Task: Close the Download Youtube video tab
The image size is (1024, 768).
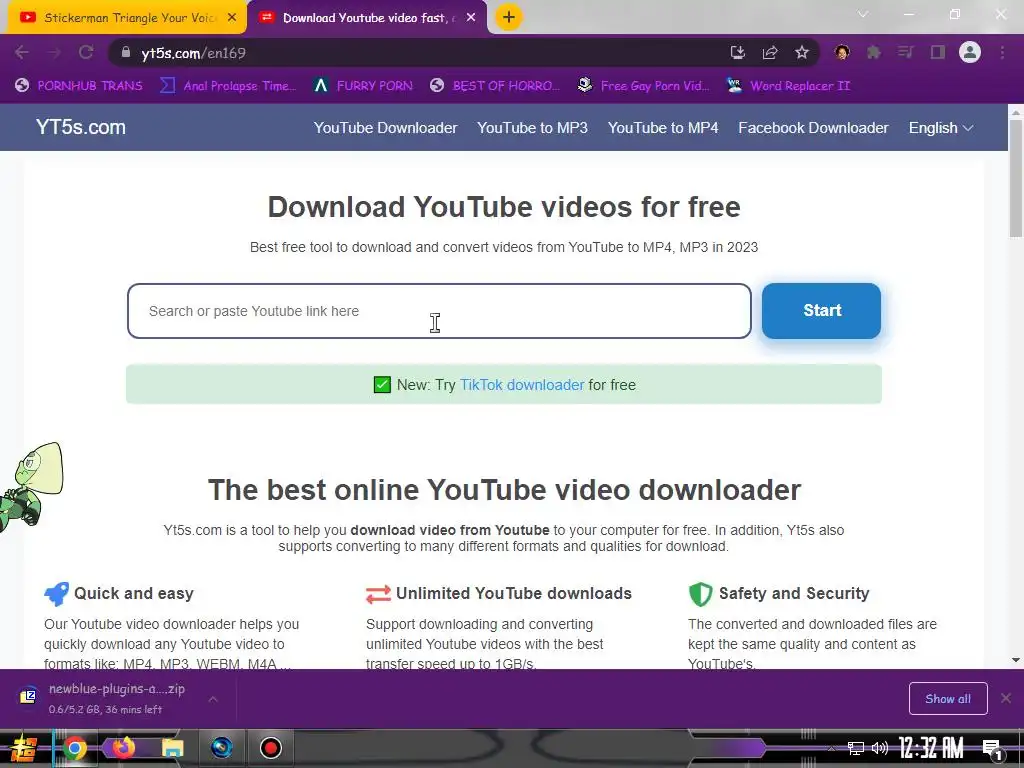Action: coord(471,18)
